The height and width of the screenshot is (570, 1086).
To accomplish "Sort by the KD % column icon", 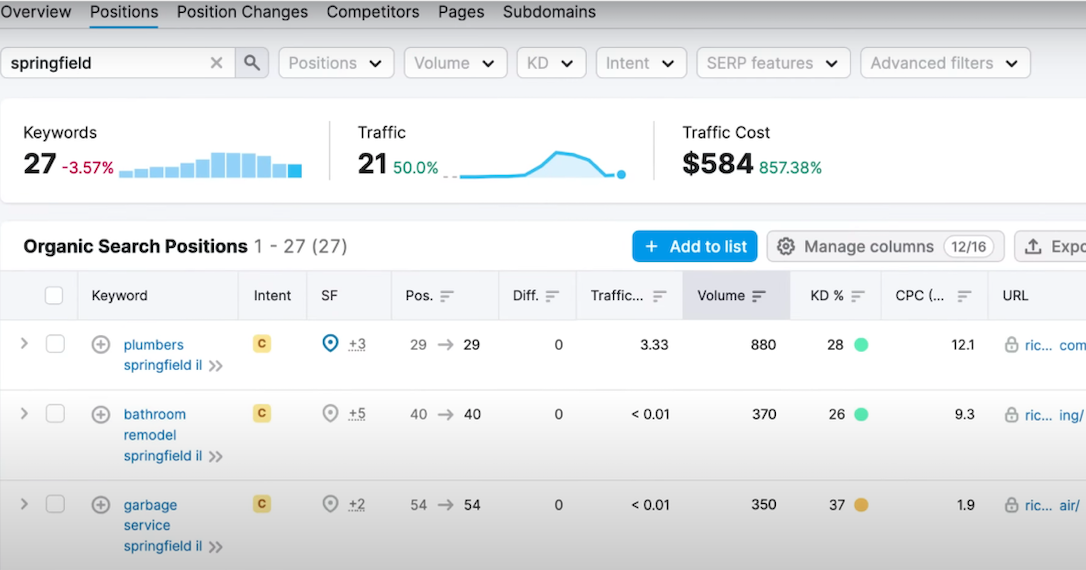I will (x=858, y=296).
